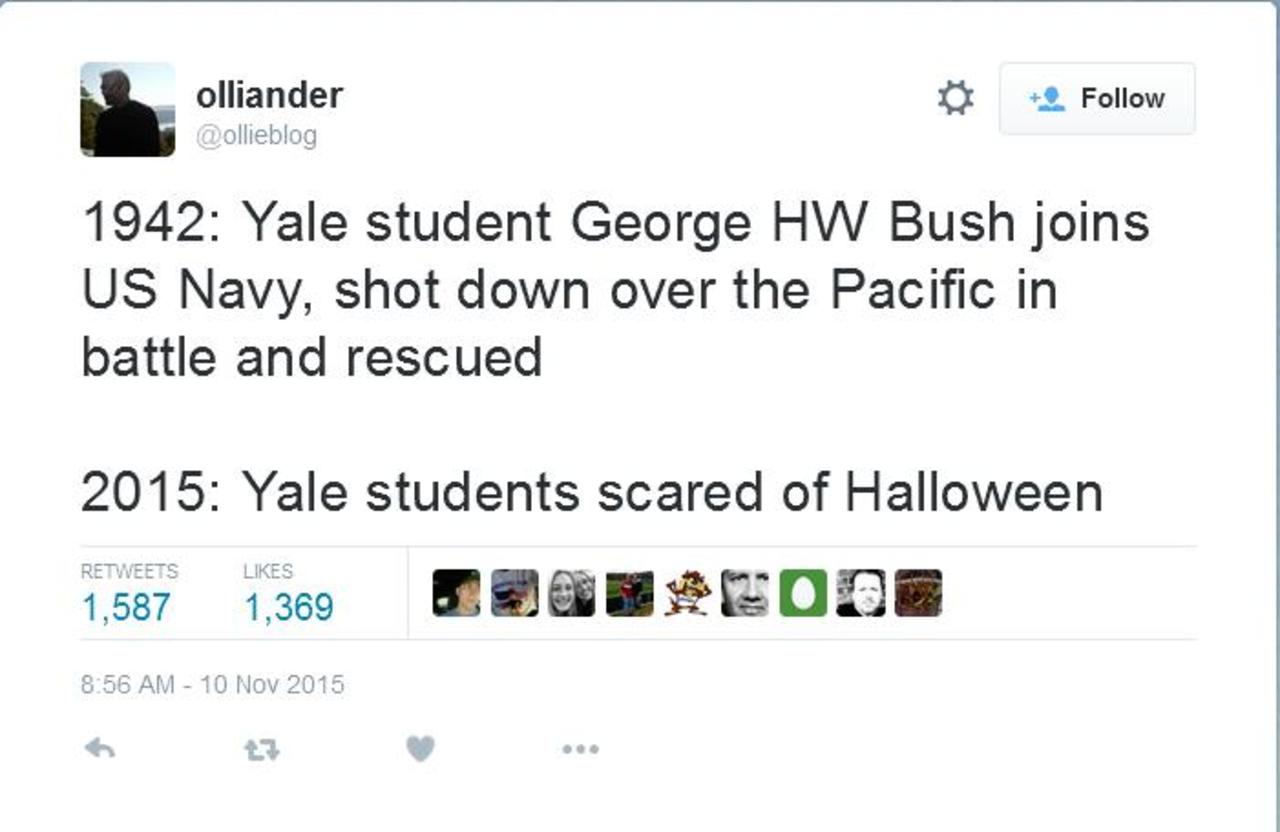
Task: Select the first liker avatar in the row
Action: (456, 593)
